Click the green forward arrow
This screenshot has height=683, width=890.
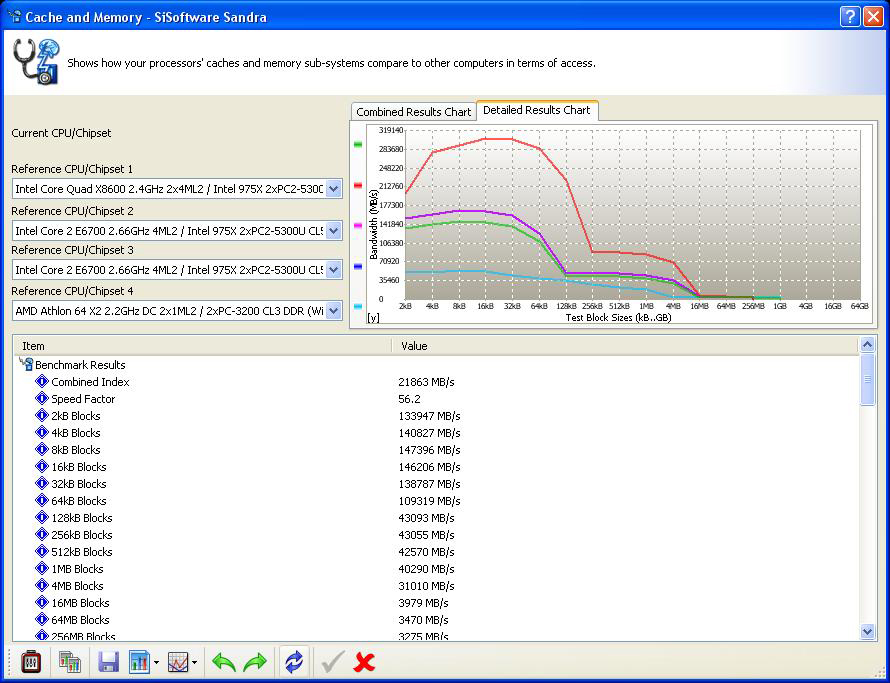[255, 662]
